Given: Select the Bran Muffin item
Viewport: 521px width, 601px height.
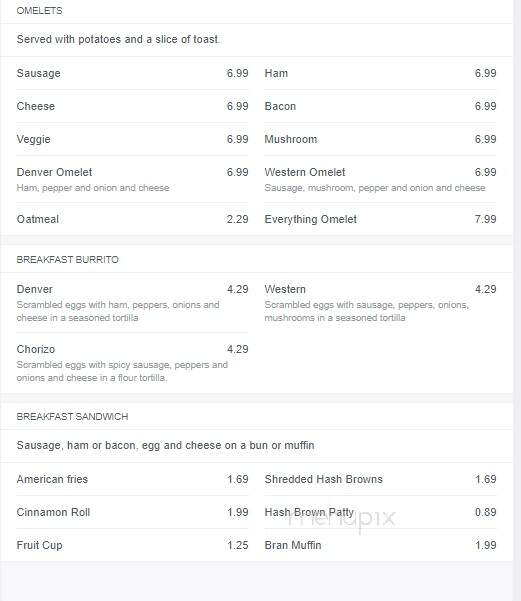Looking at the screenshot, I should point(380,545).
